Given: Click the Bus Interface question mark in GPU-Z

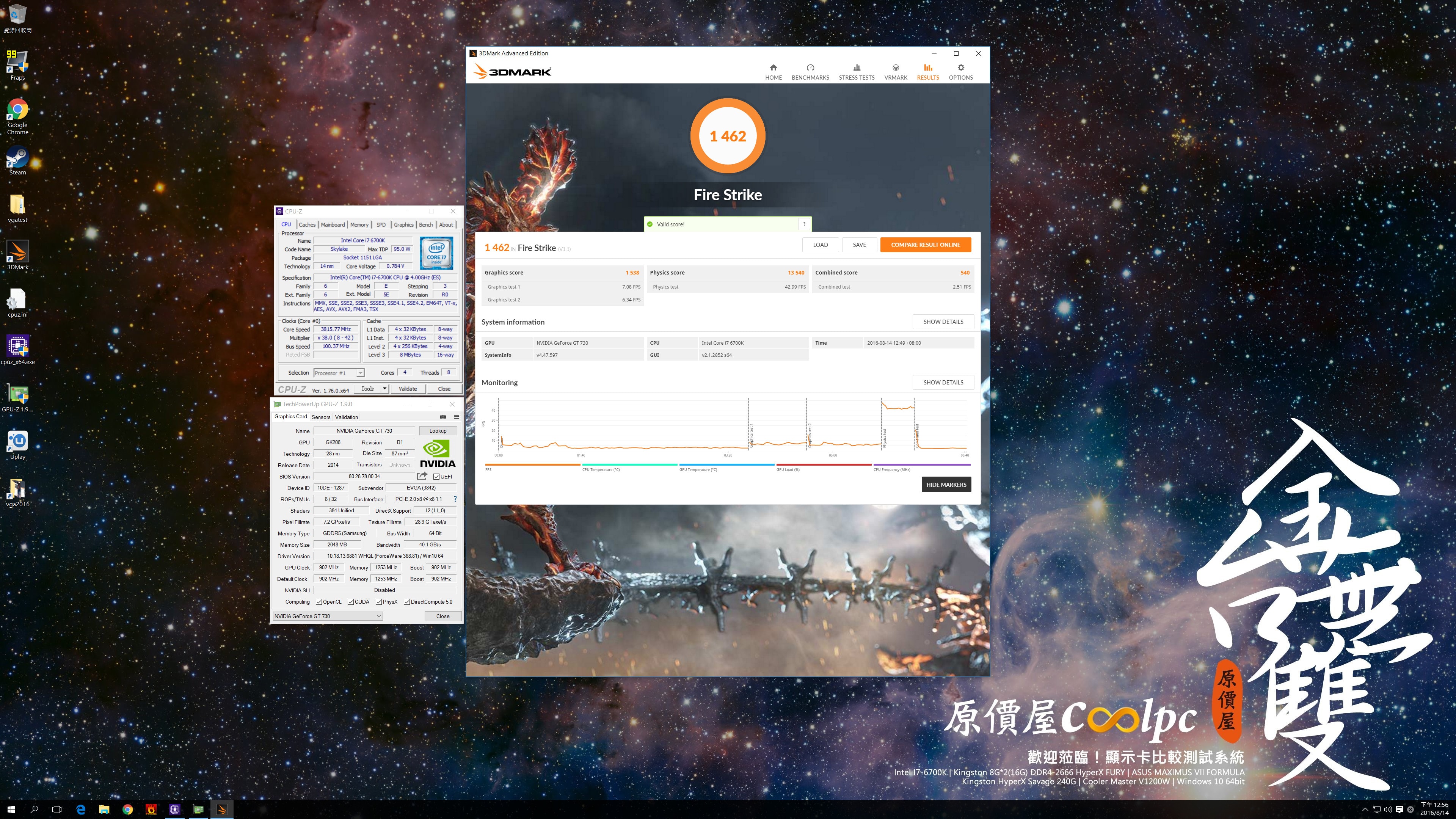Looking at the screenshot, I should [x=455, y=499].
